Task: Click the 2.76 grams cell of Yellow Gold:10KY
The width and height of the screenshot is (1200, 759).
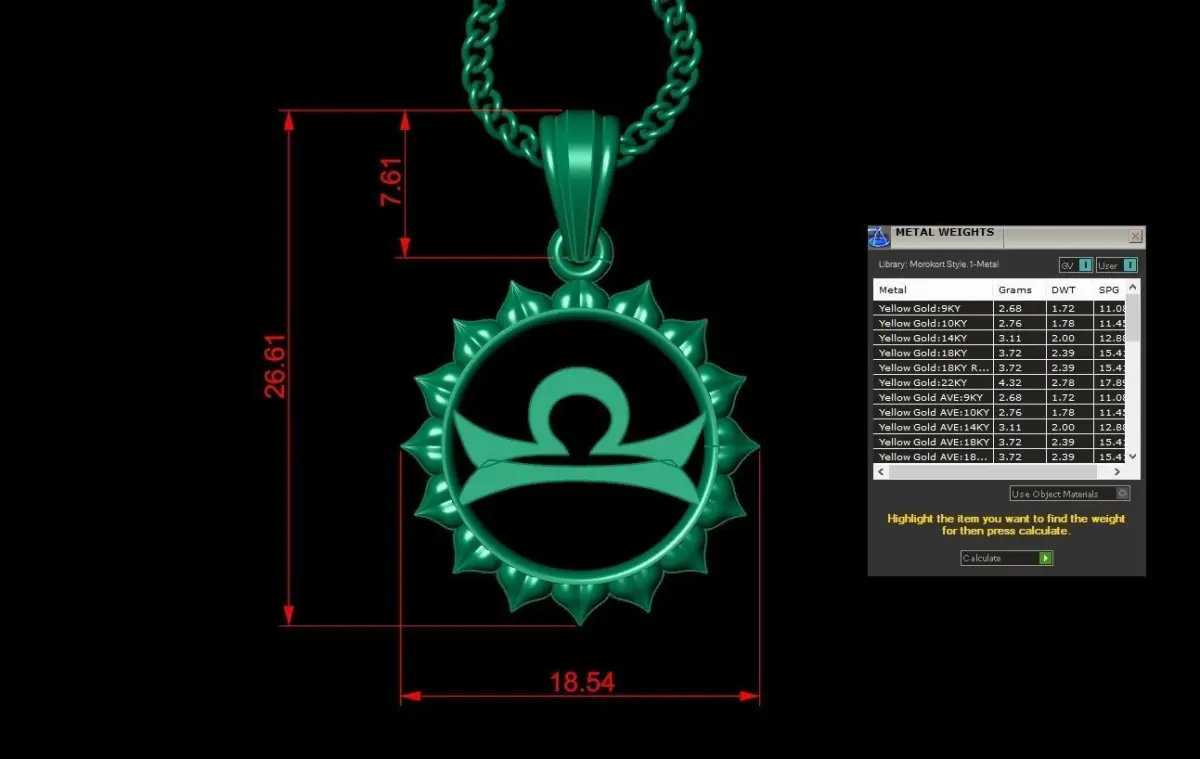Action: [1019, 323]
